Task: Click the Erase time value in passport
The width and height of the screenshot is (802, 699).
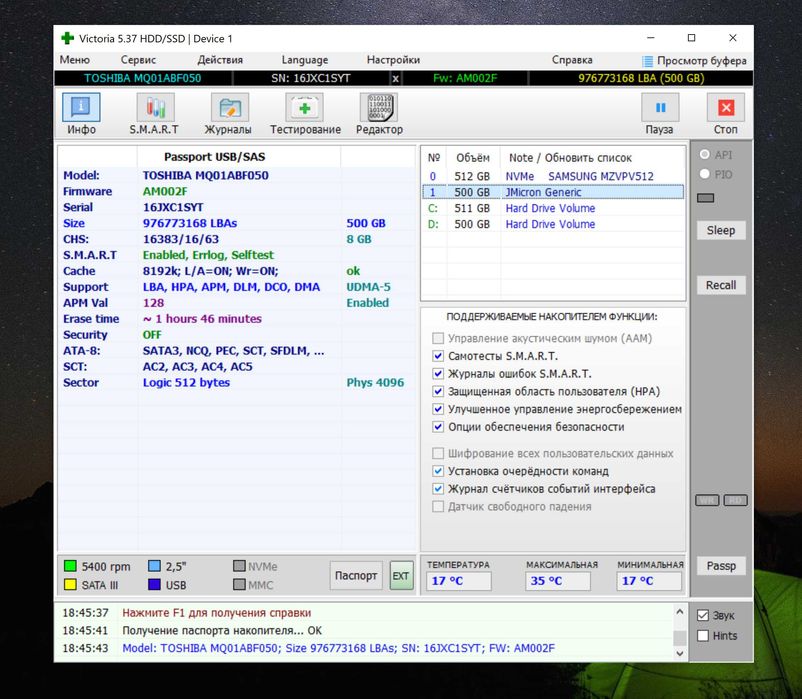Action: (202, 319)
